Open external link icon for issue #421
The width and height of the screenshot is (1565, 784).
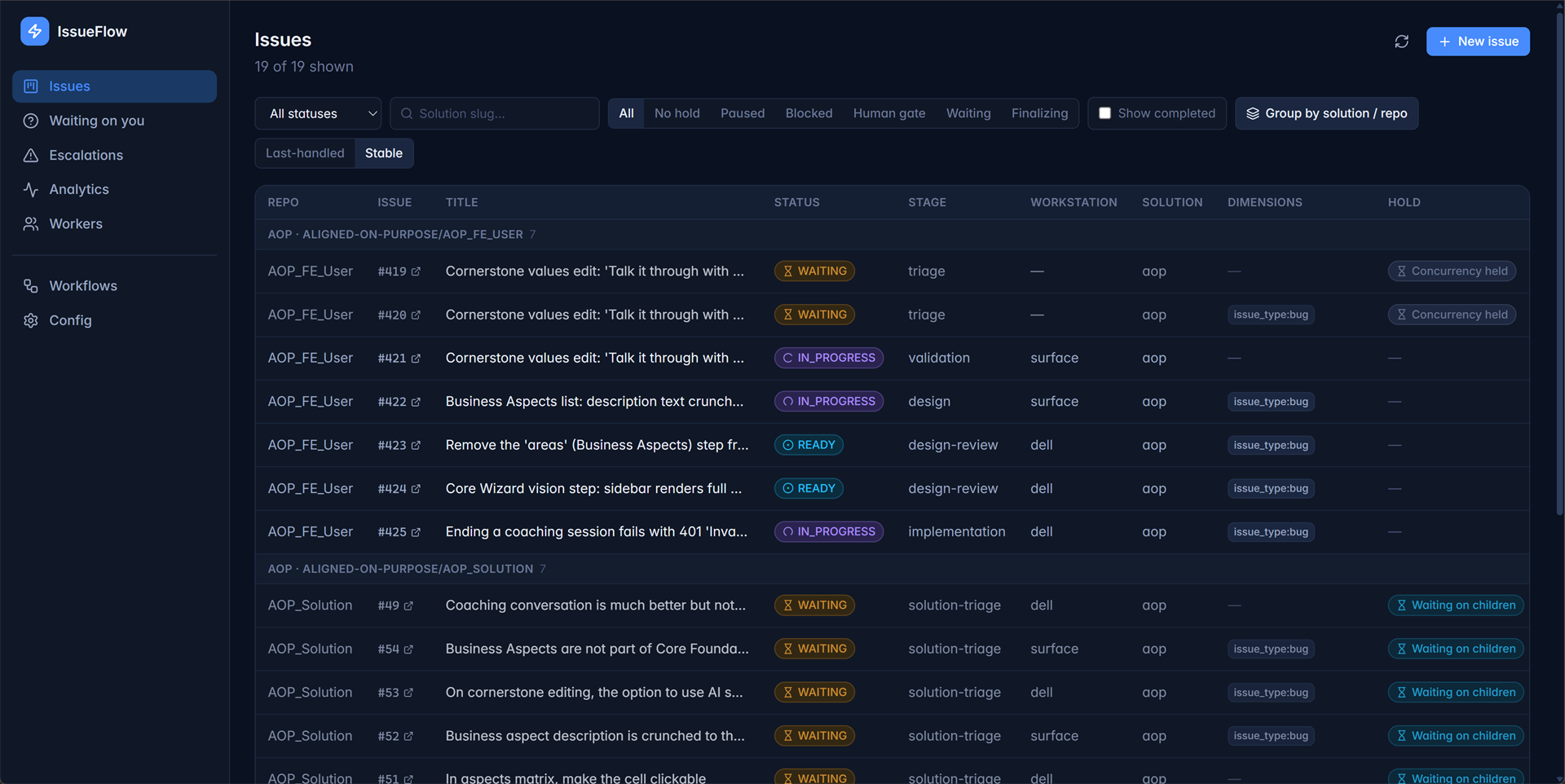[416, 359]
